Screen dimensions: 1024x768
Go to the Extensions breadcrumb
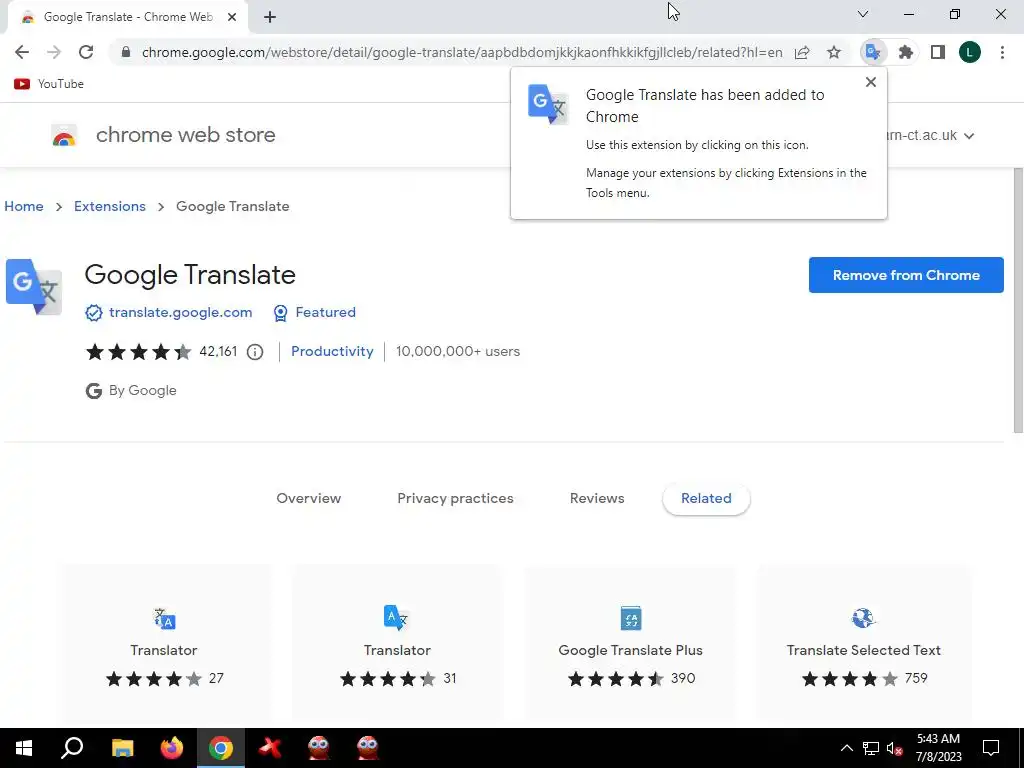pos(110,206)
